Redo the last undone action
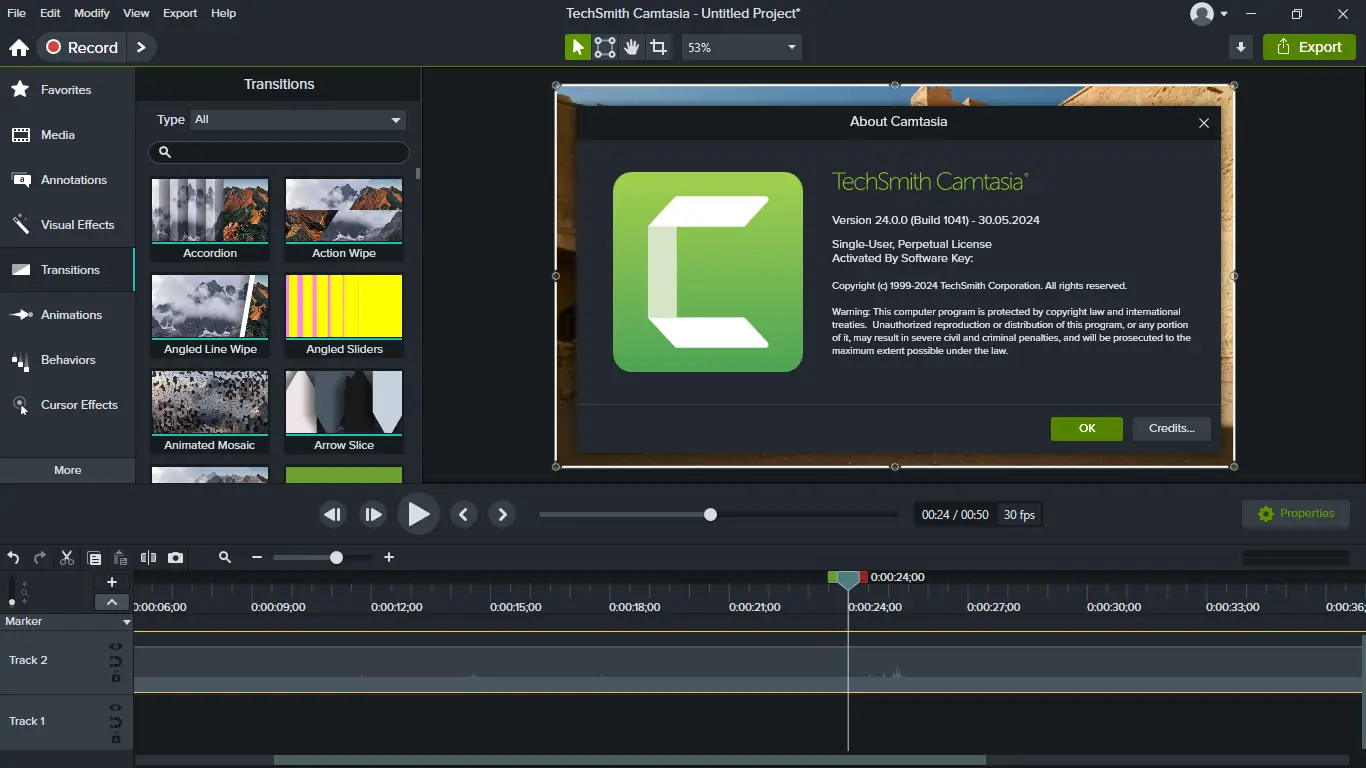Viewport: 1366px width, 768px height. (40, 558)
